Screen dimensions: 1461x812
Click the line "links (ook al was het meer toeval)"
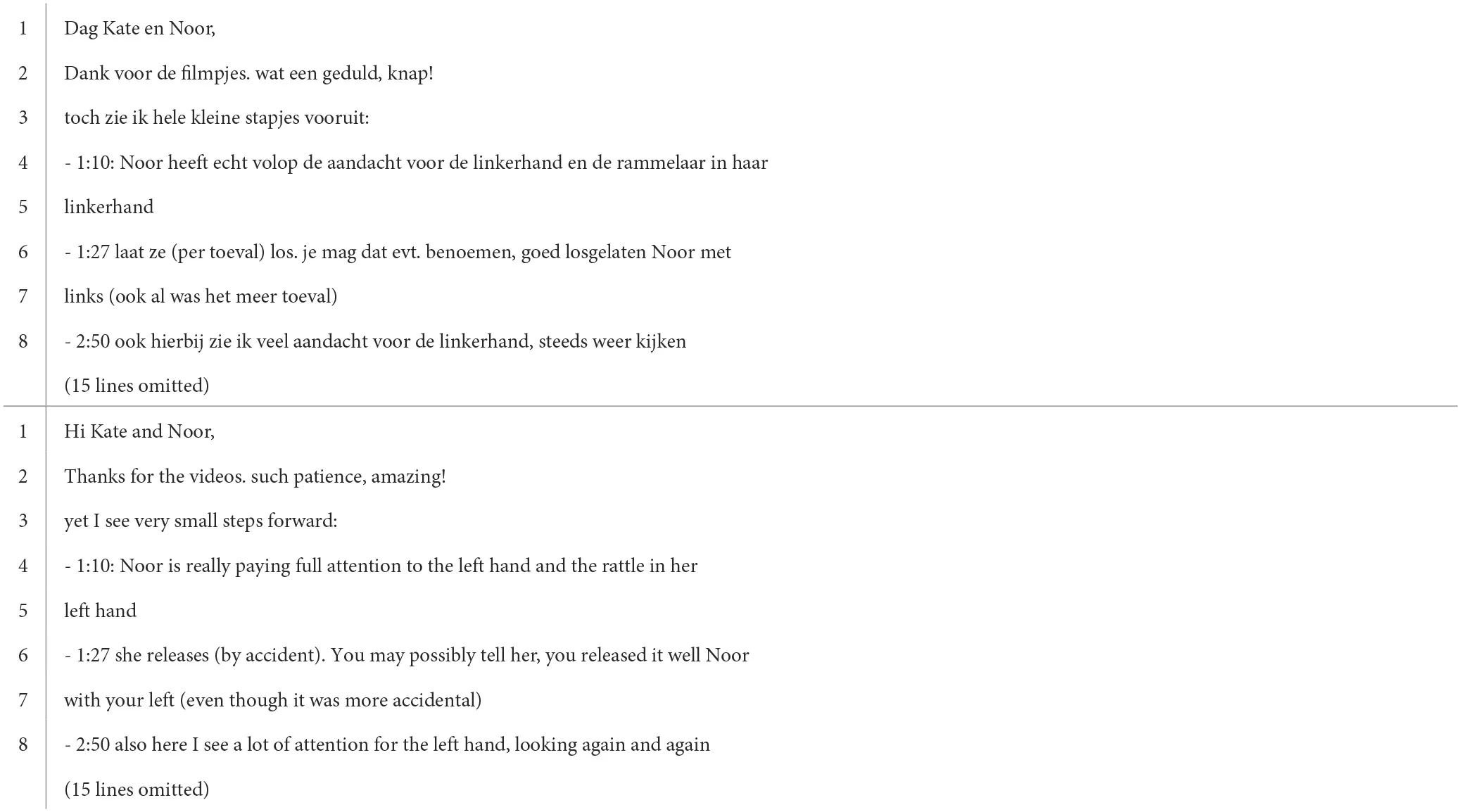coord(201,296)
